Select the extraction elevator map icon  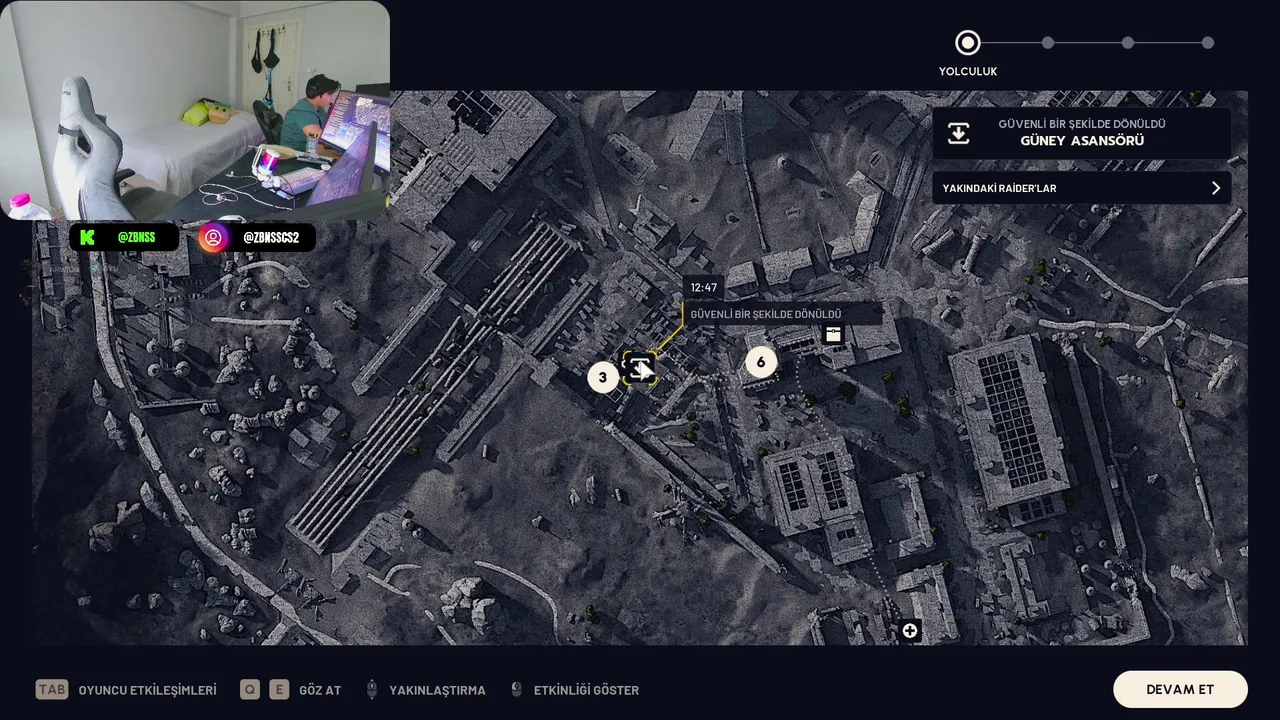640,368
